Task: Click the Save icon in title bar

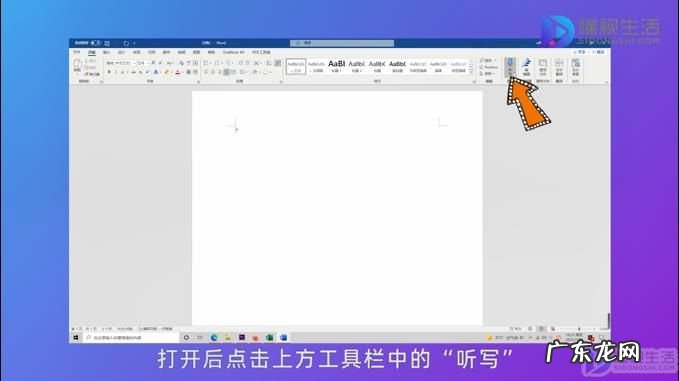Action: (x=107, y=43)
